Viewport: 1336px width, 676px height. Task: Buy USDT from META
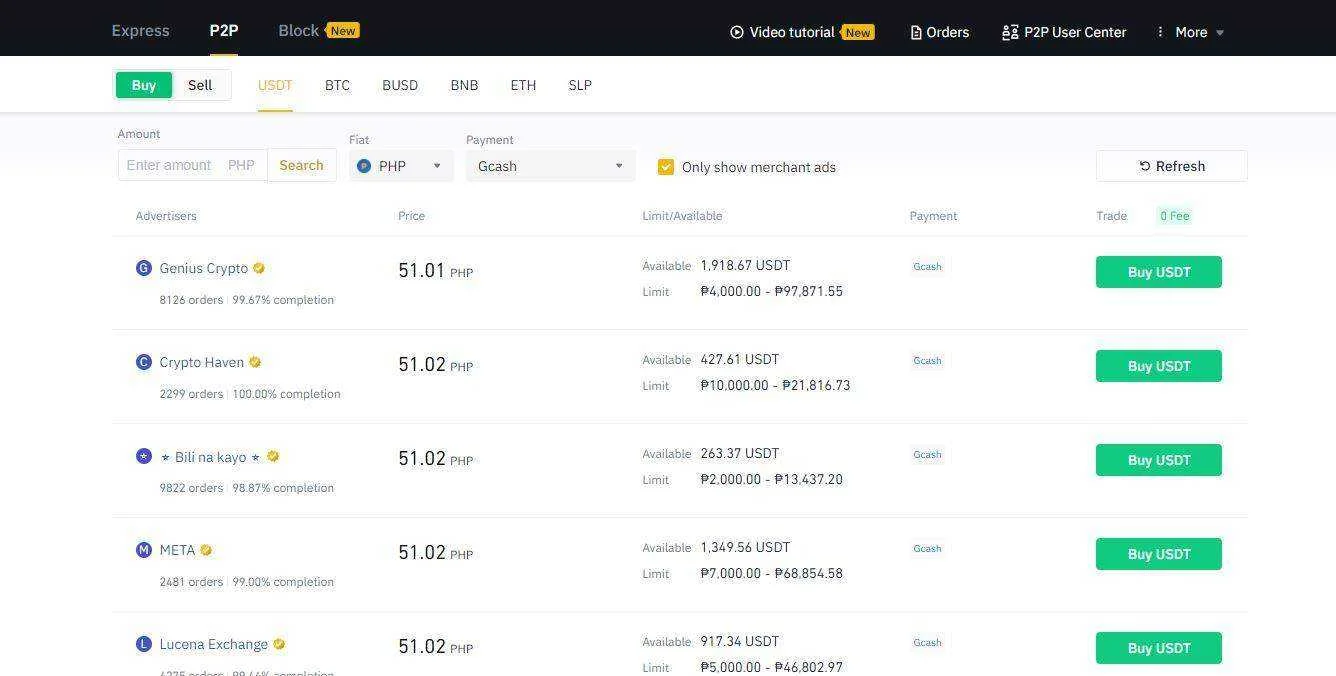[x=1159, y=554]
